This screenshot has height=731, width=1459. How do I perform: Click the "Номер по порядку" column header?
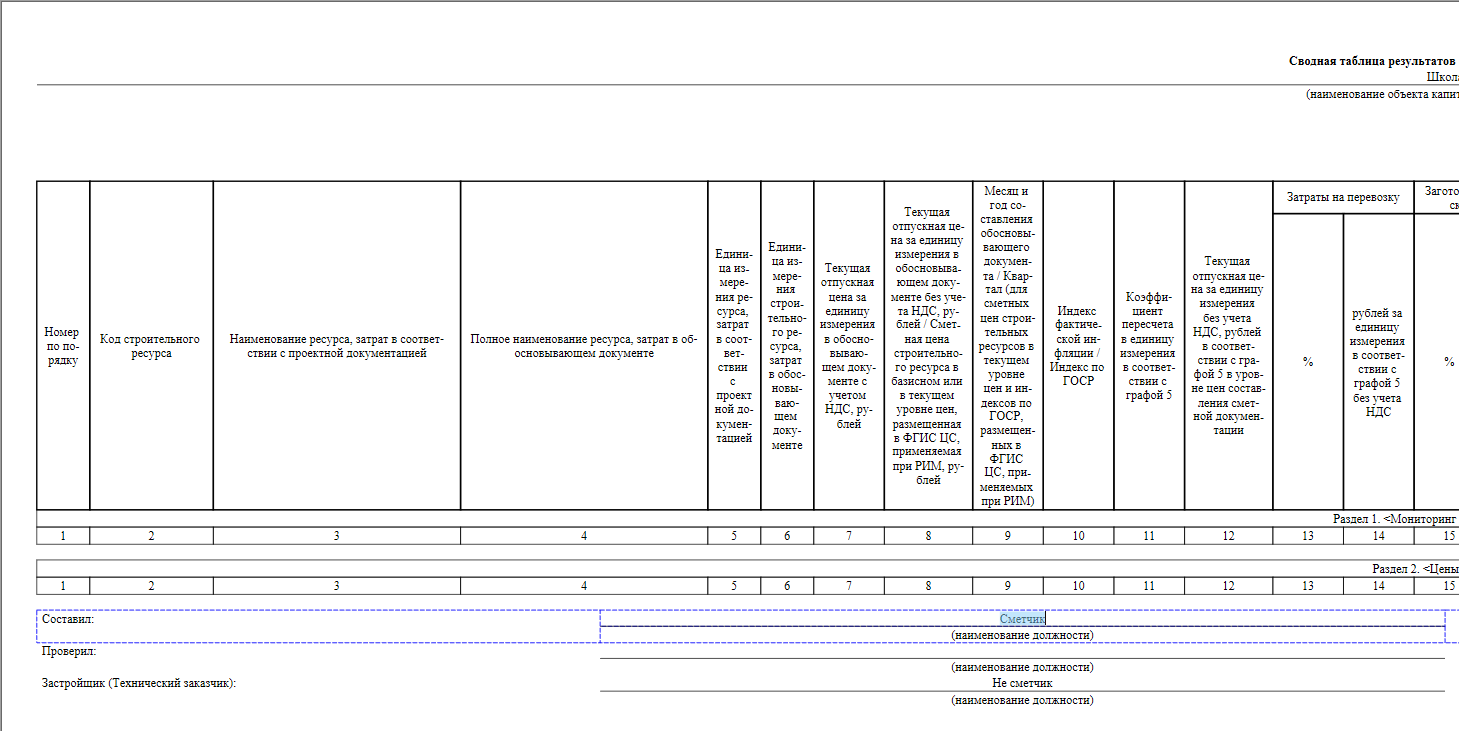tap(63, 346)
